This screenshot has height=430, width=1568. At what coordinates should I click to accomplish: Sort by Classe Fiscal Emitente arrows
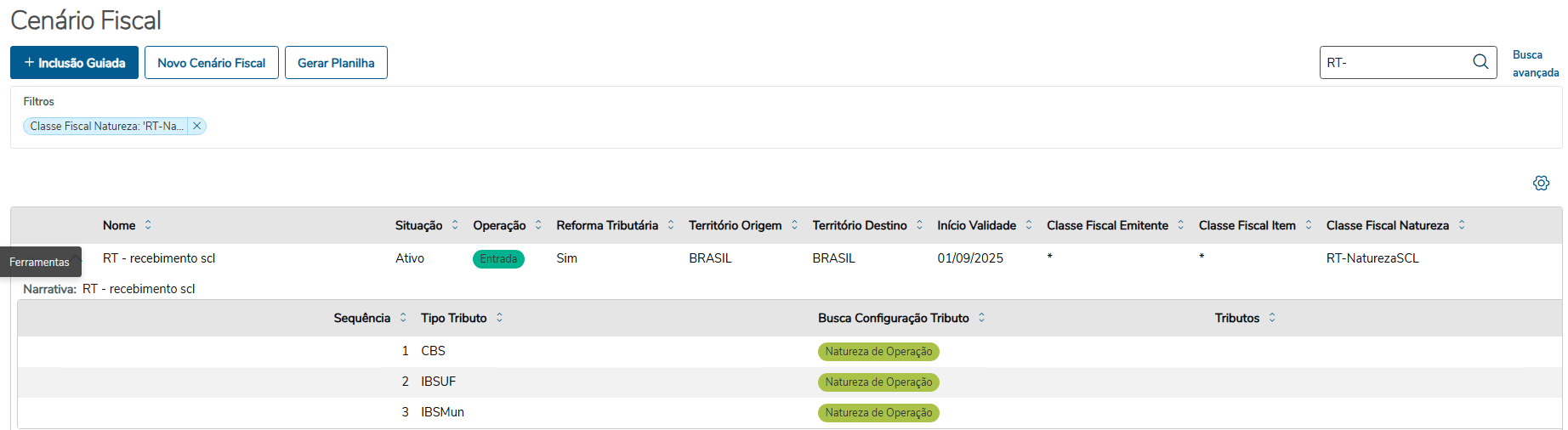pyautogui.click(x=1180, y=225)
